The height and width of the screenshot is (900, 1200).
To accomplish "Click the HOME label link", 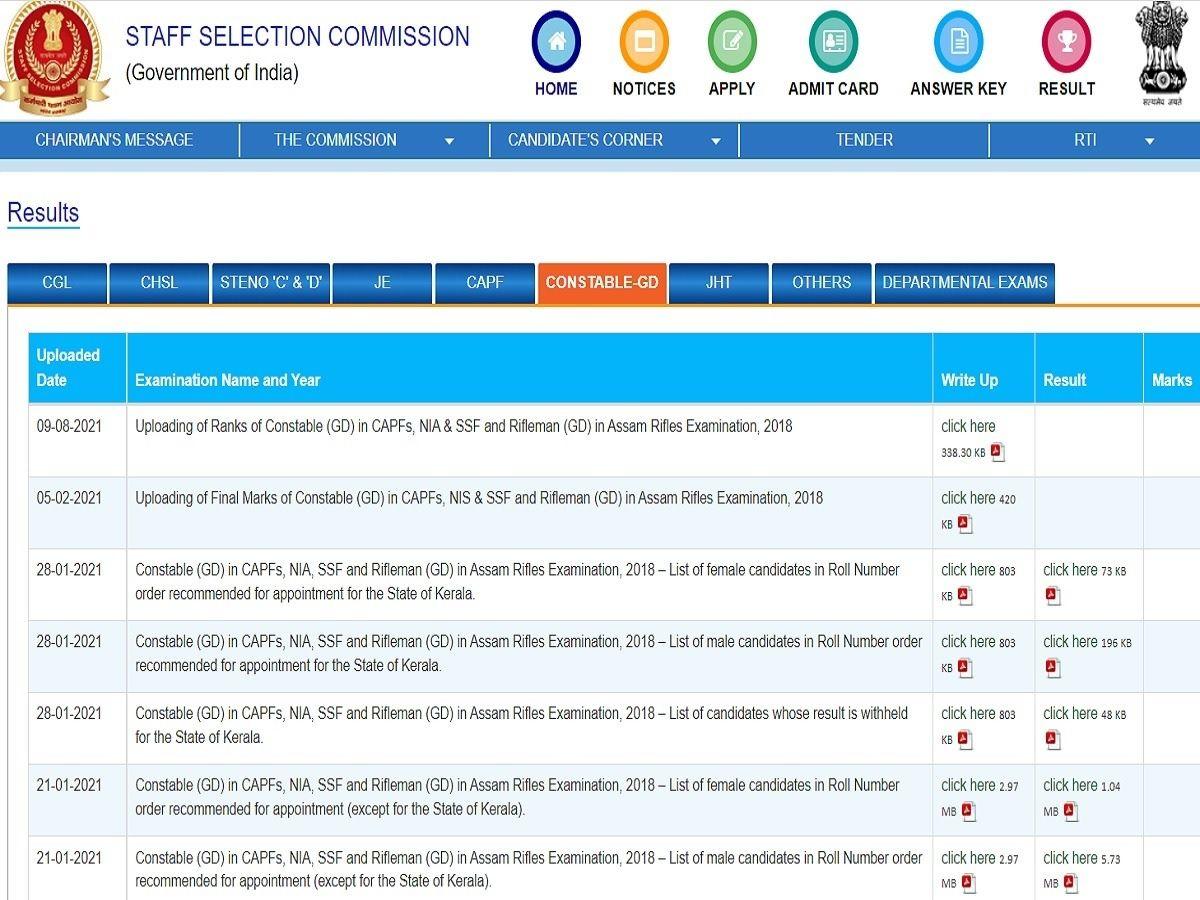I will coord(556,89).
